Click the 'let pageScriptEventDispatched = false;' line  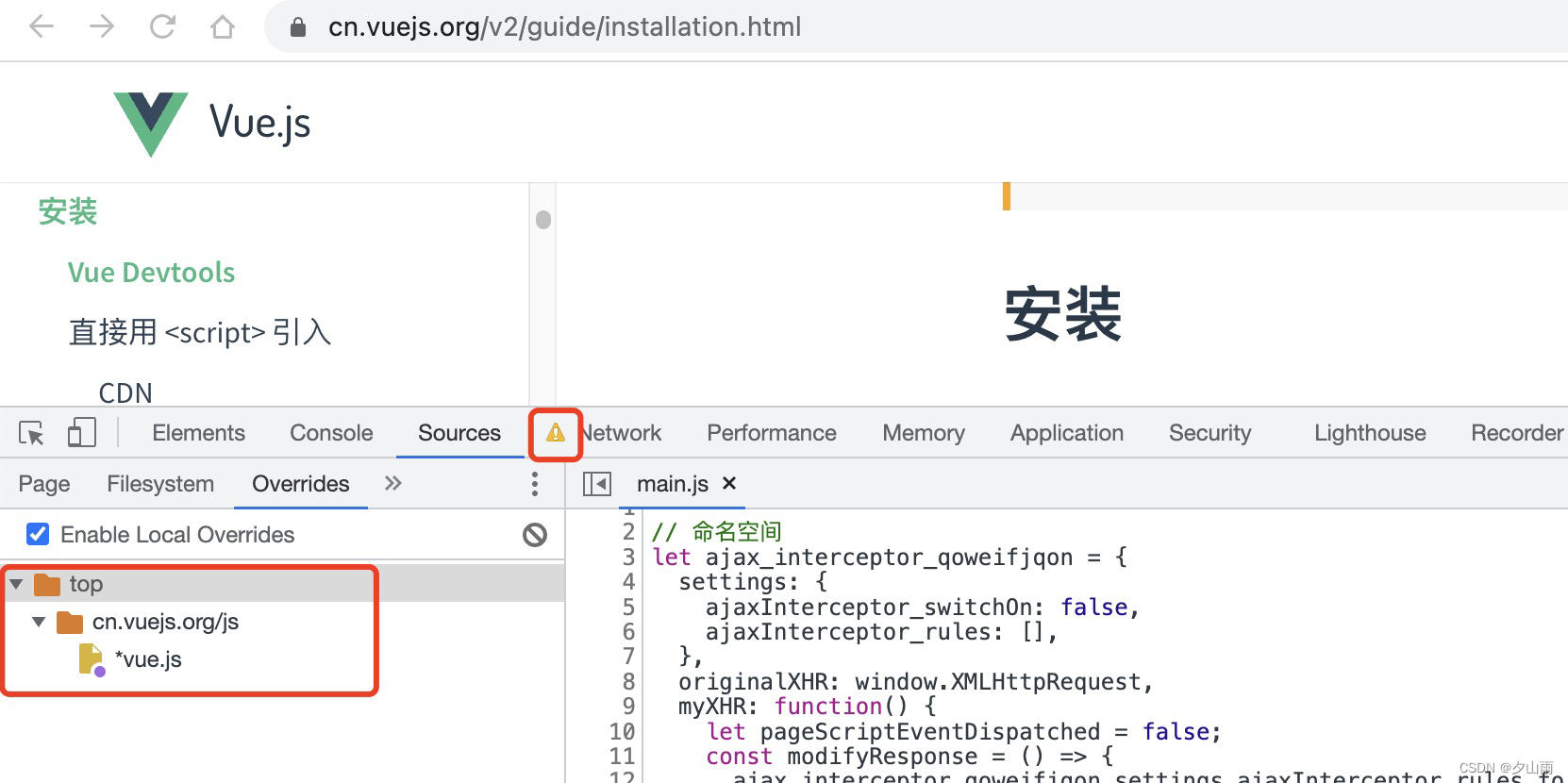coord(963,732)
